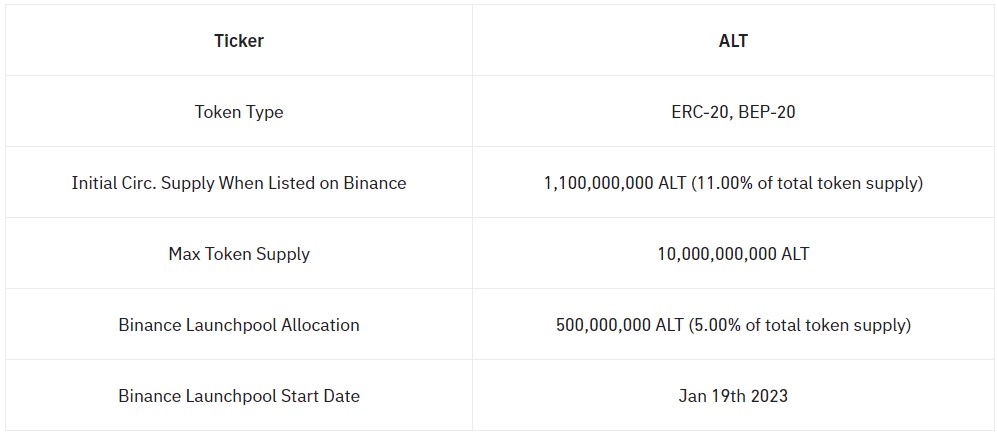Select the ALT header cell

(x=733, y=41)
